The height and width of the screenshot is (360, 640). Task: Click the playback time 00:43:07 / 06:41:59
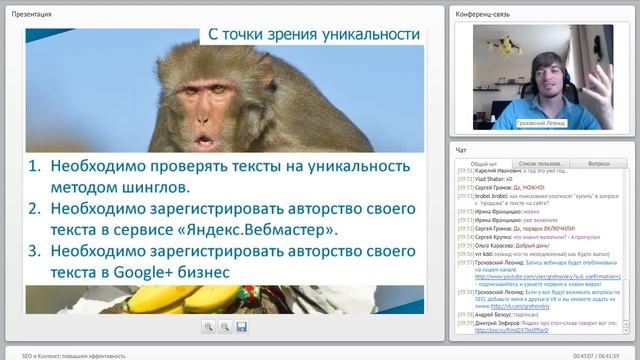(x=596, y=356)
